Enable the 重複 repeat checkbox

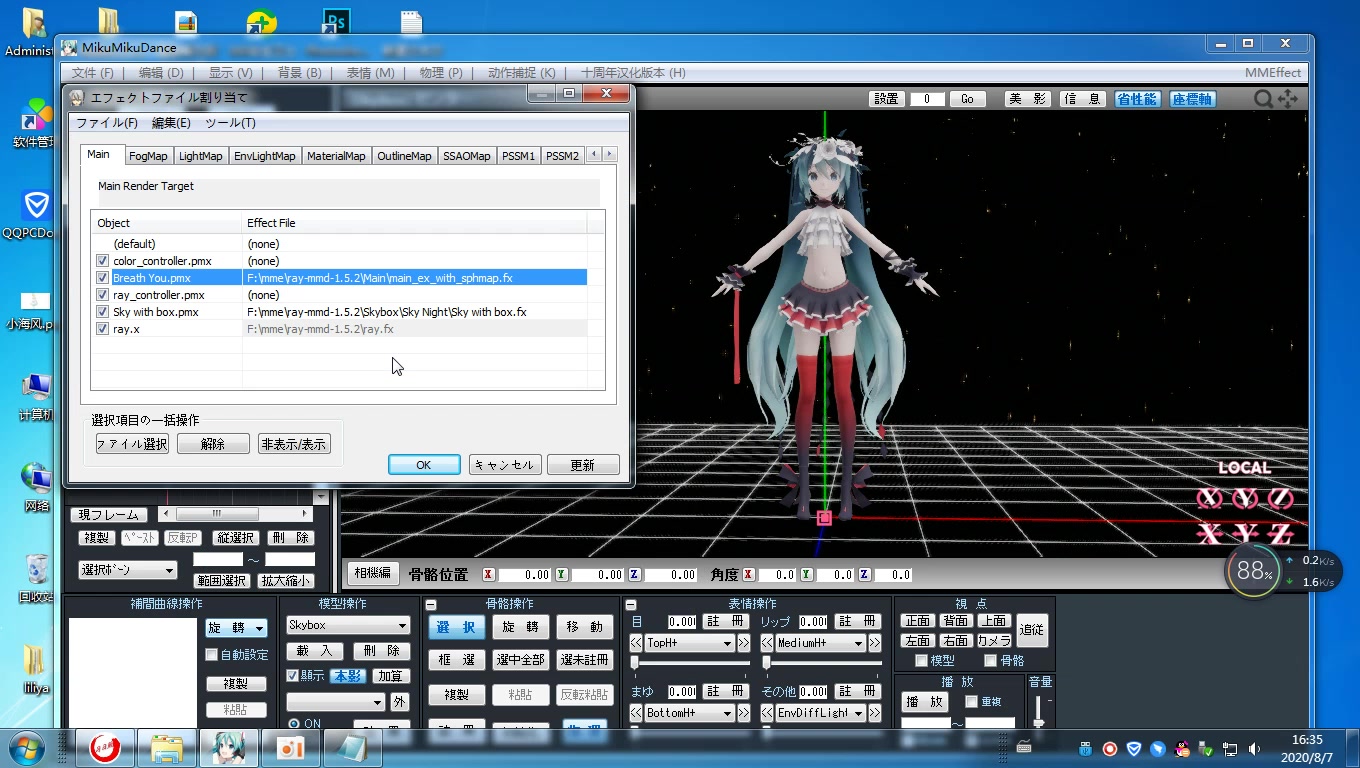tap(971, 702)
